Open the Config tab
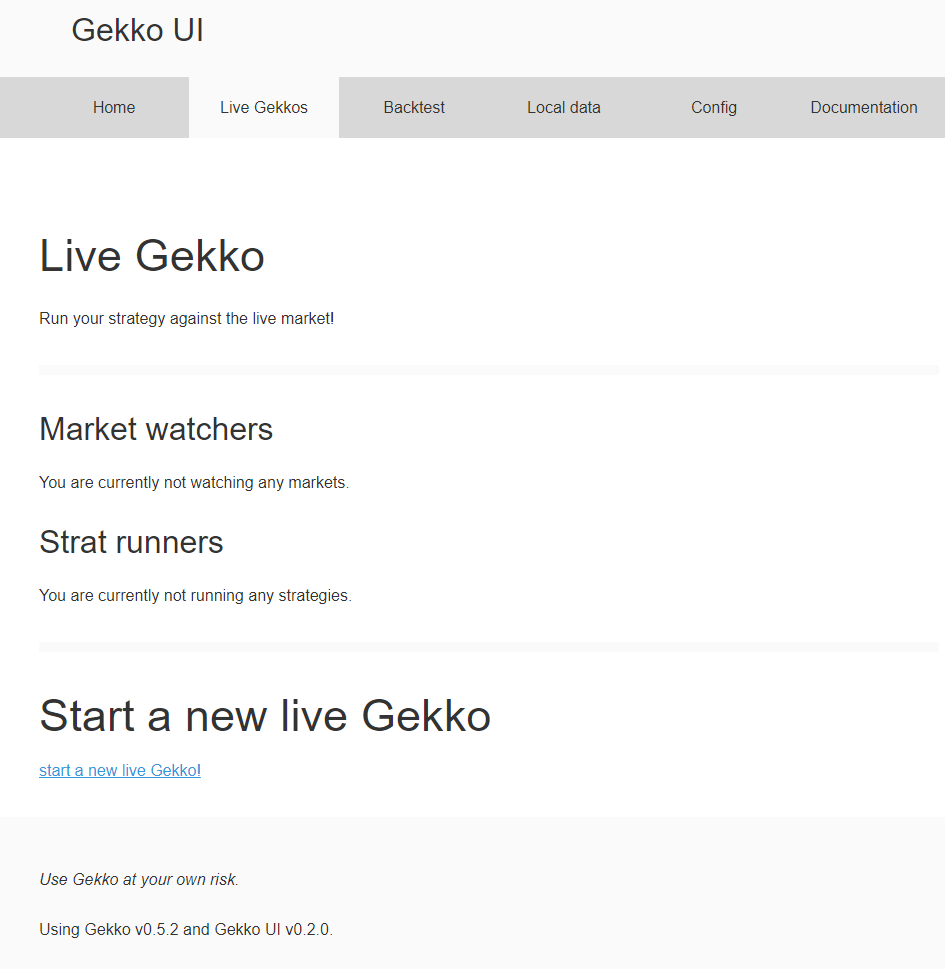945x969 pixels. [714, 108]
